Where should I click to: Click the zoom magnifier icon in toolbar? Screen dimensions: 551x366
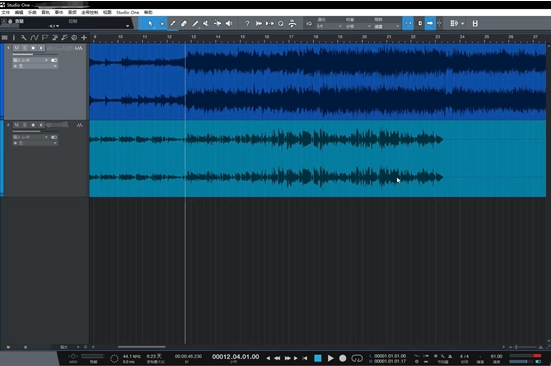pos(281,24)
